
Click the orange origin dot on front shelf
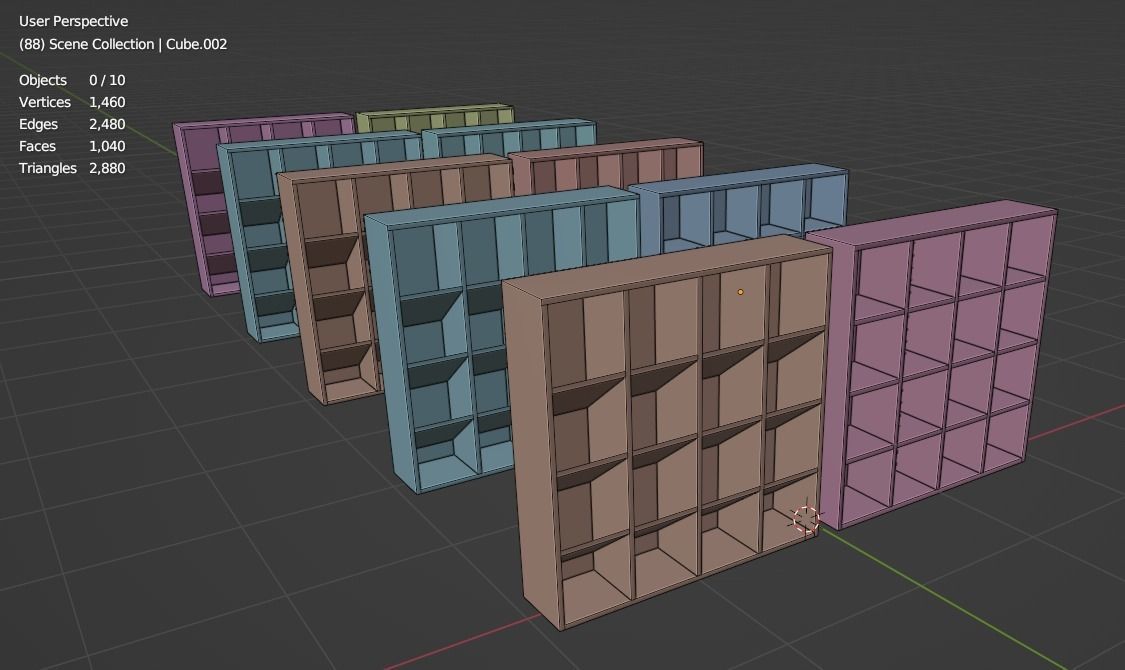[x=740, y=292]
